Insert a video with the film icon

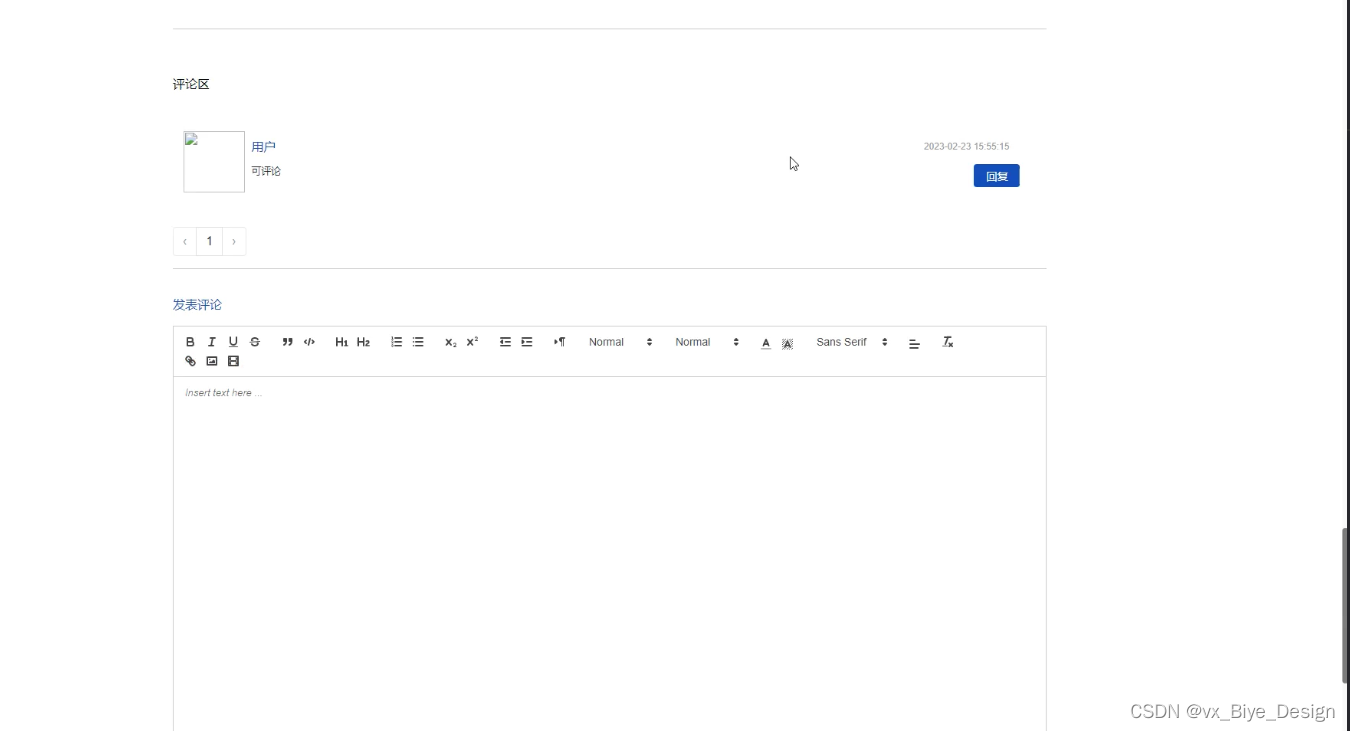pyautogui.click(x=233, y=361)
